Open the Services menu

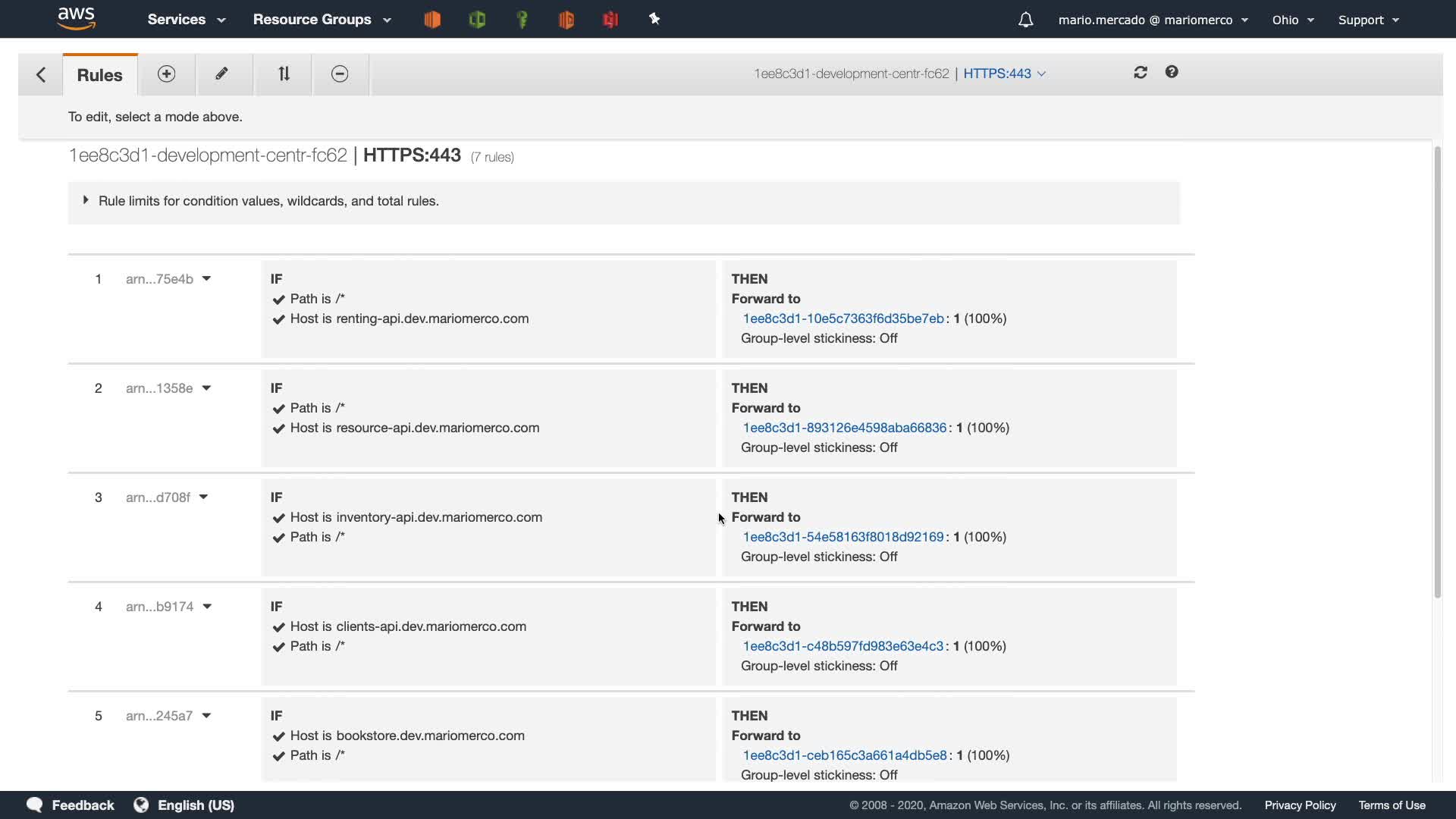pyautogui.click(x=187, y=20)
